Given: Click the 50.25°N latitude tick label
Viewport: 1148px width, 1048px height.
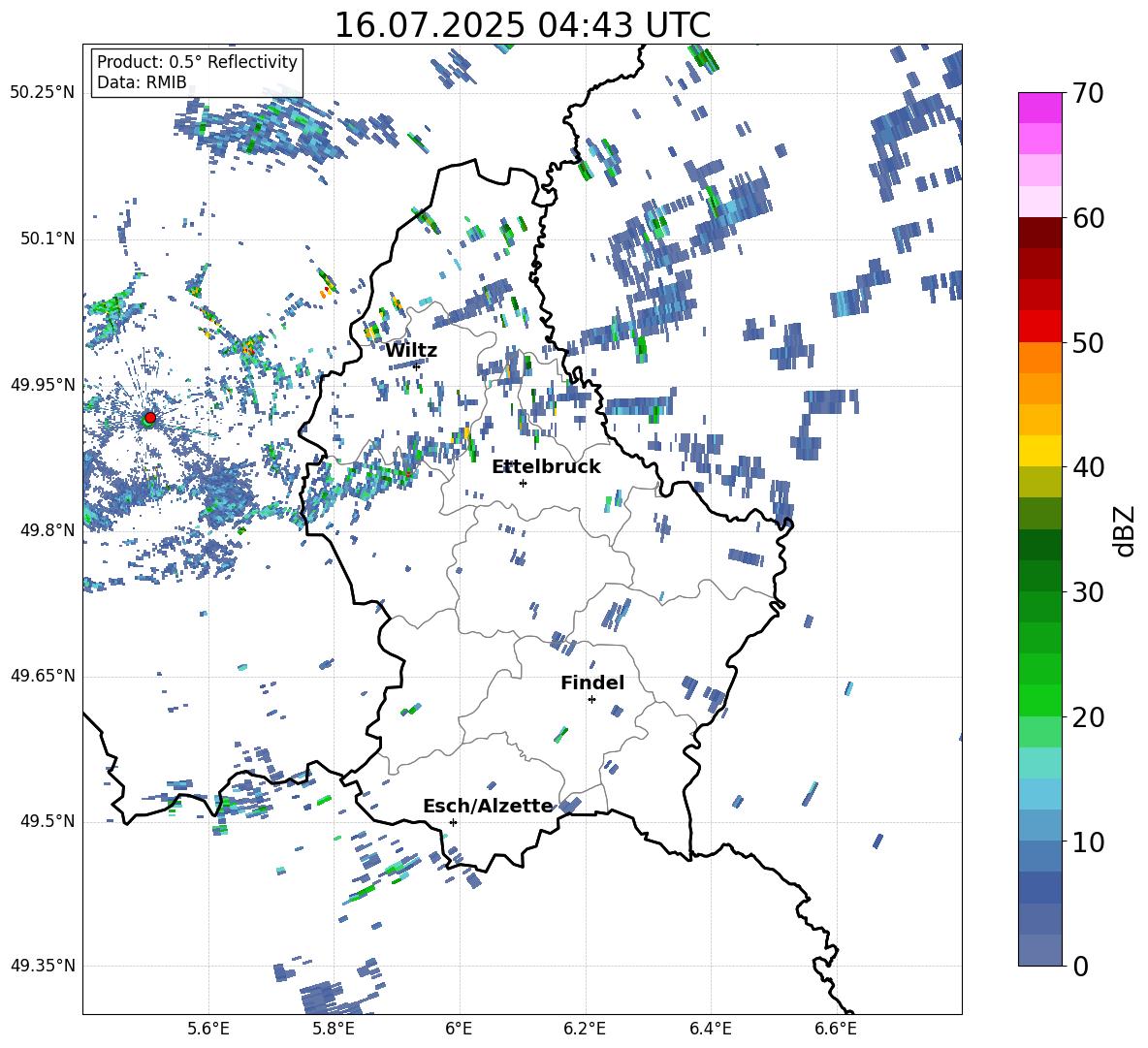Looking at the screenshot, I should (x=42, y=93).
